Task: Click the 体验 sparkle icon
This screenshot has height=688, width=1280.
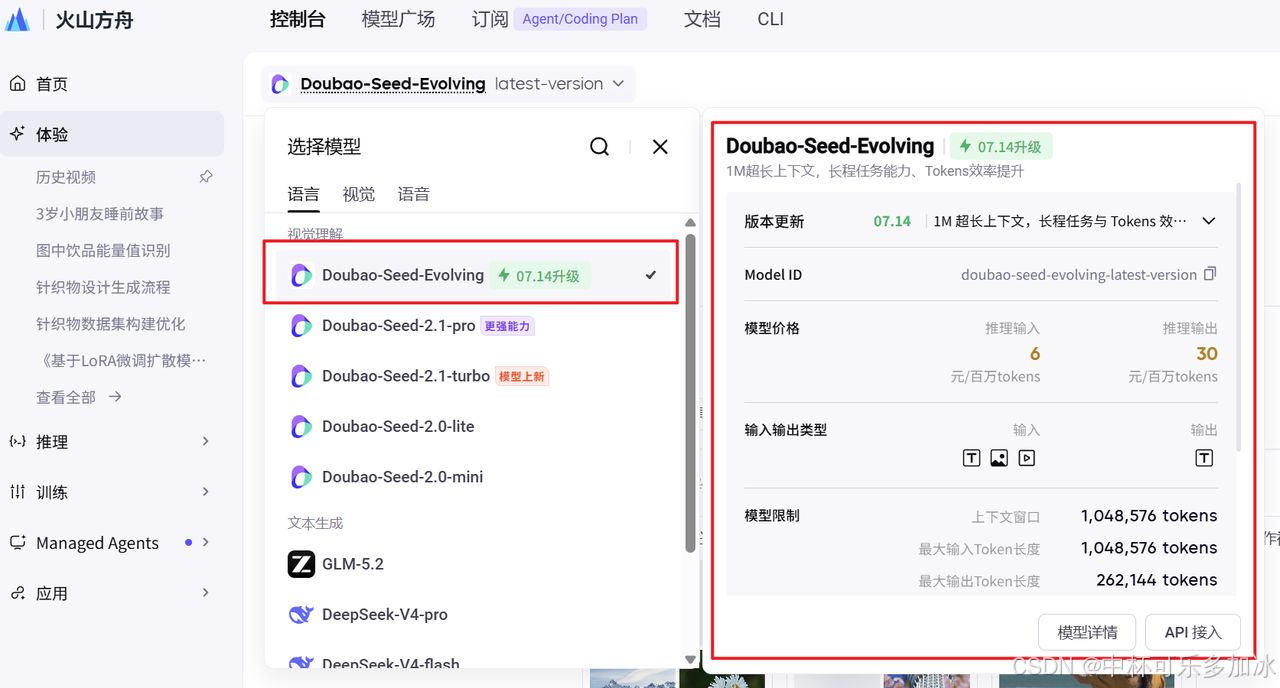Action: 17,134
